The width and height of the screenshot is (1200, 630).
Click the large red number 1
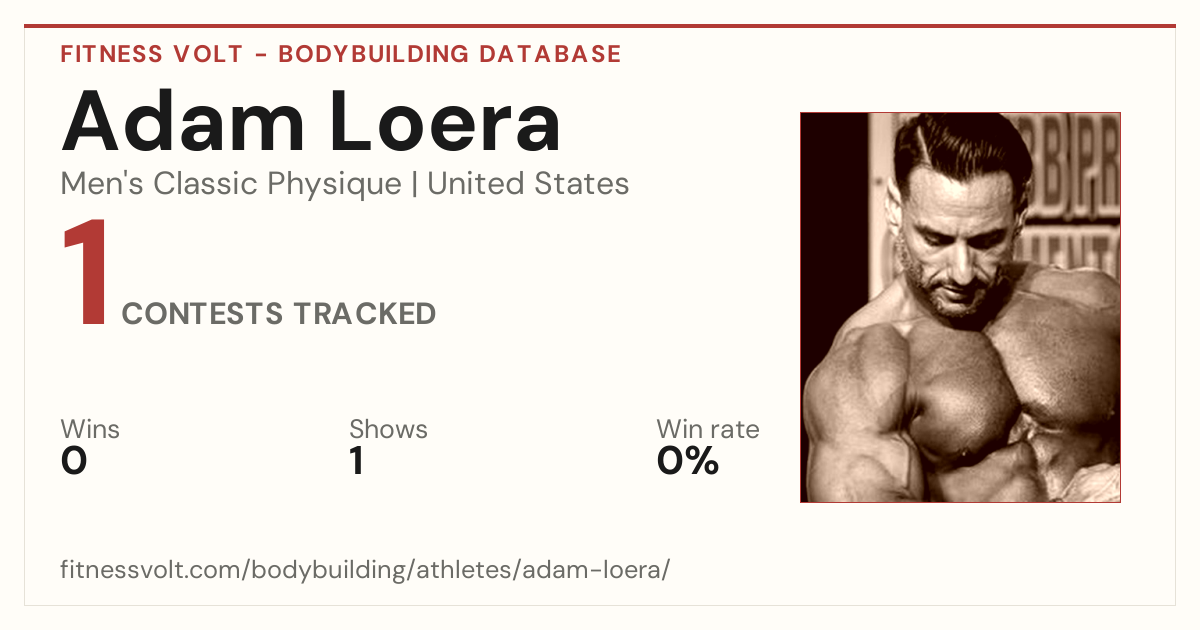[85, 274]
